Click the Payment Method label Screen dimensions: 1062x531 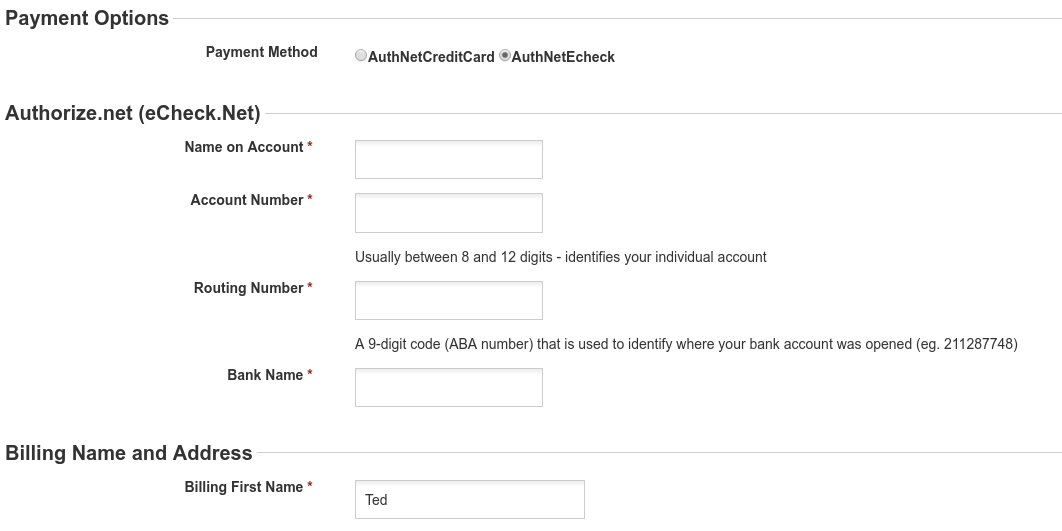261,52
